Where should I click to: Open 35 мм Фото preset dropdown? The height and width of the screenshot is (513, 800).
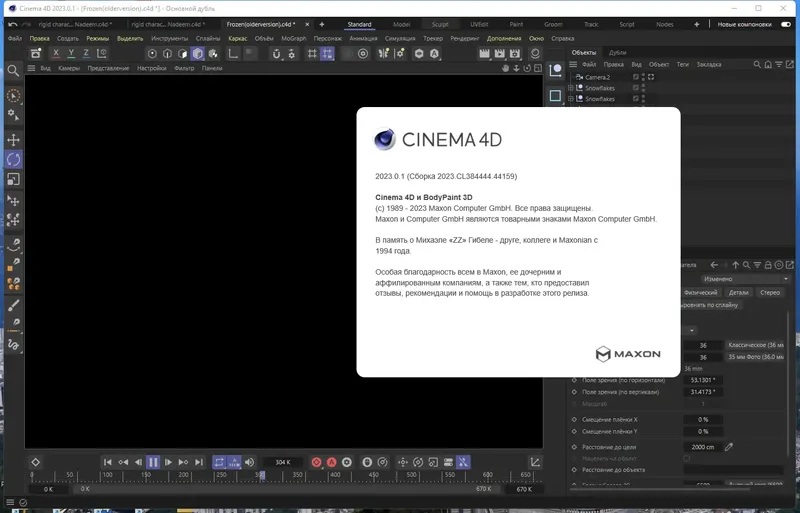(756, 357)
